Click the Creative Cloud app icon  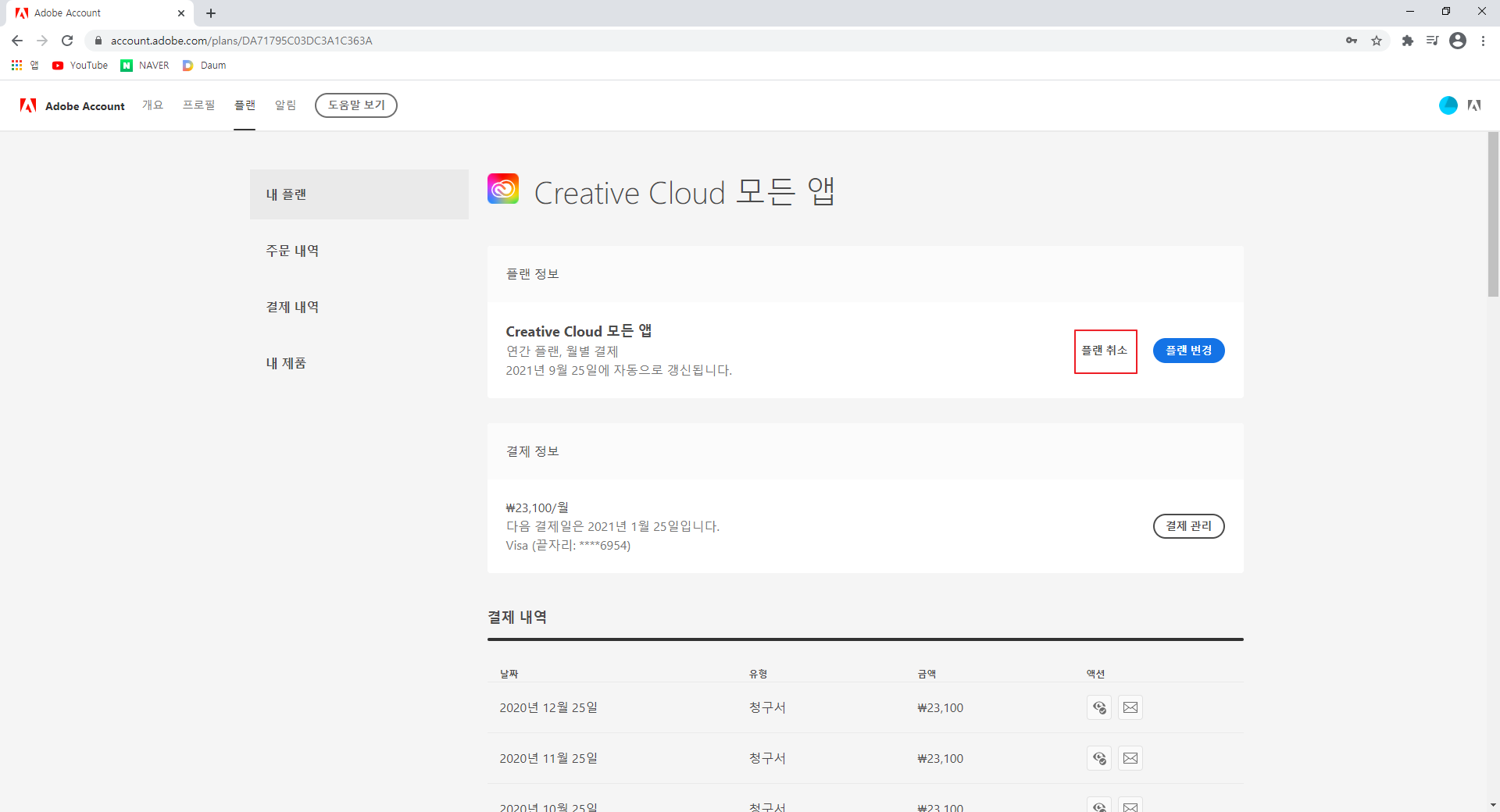click(x=503, y=189)
